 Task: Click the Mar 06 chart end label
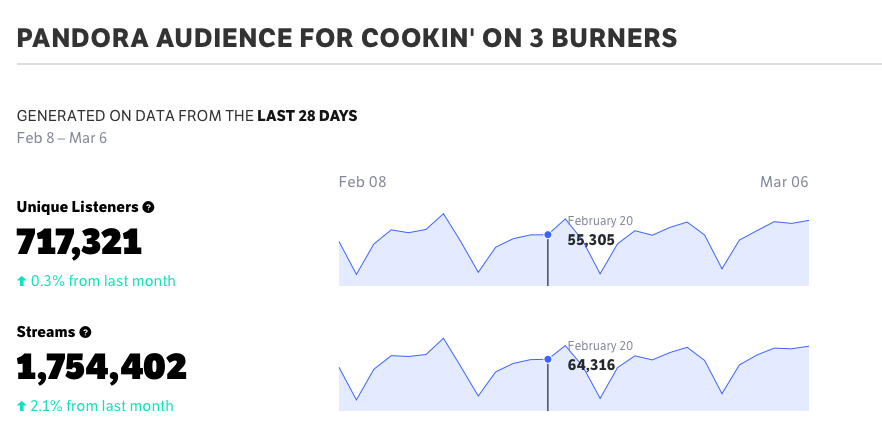pos(784,182)
